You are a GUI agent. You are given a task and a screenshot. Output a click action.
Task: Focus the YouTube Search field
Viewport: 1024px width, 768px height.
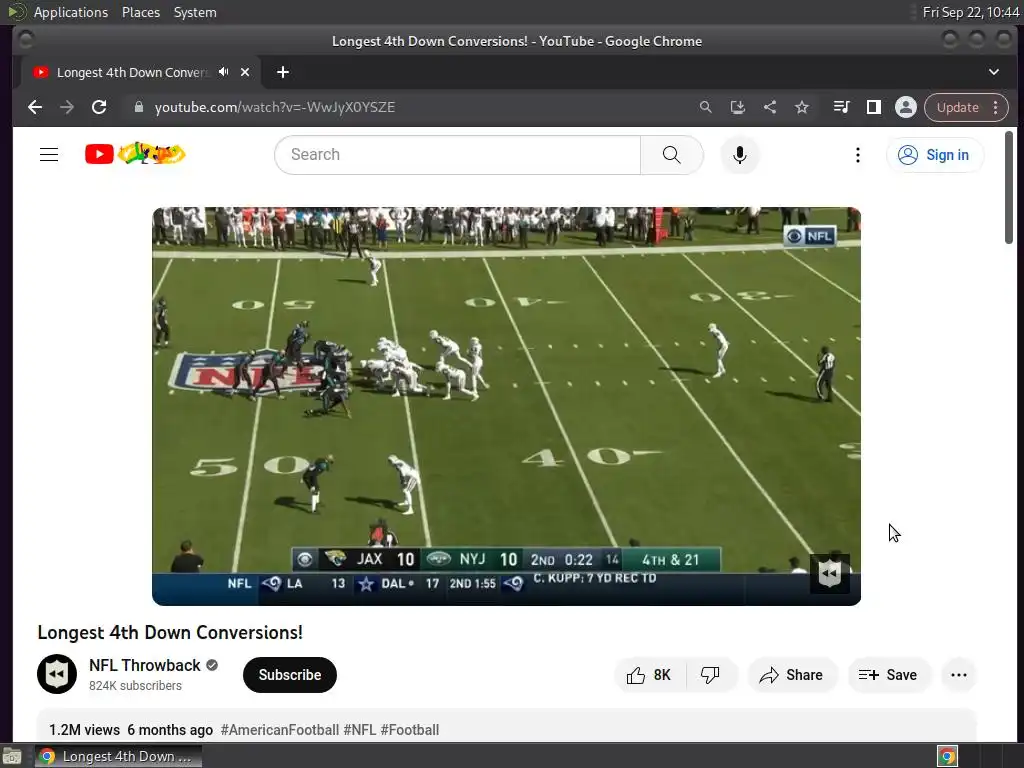[457, 155]
